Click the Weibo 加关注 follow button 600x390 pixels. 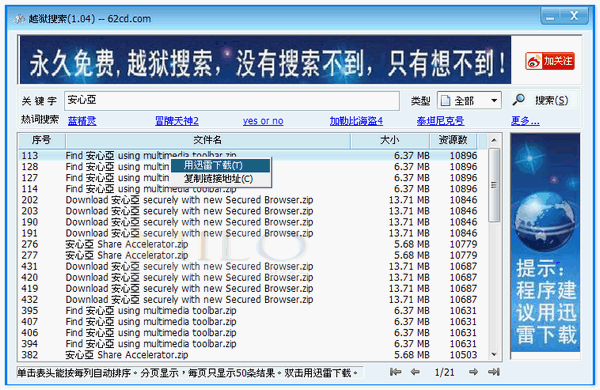coord(549,61)
